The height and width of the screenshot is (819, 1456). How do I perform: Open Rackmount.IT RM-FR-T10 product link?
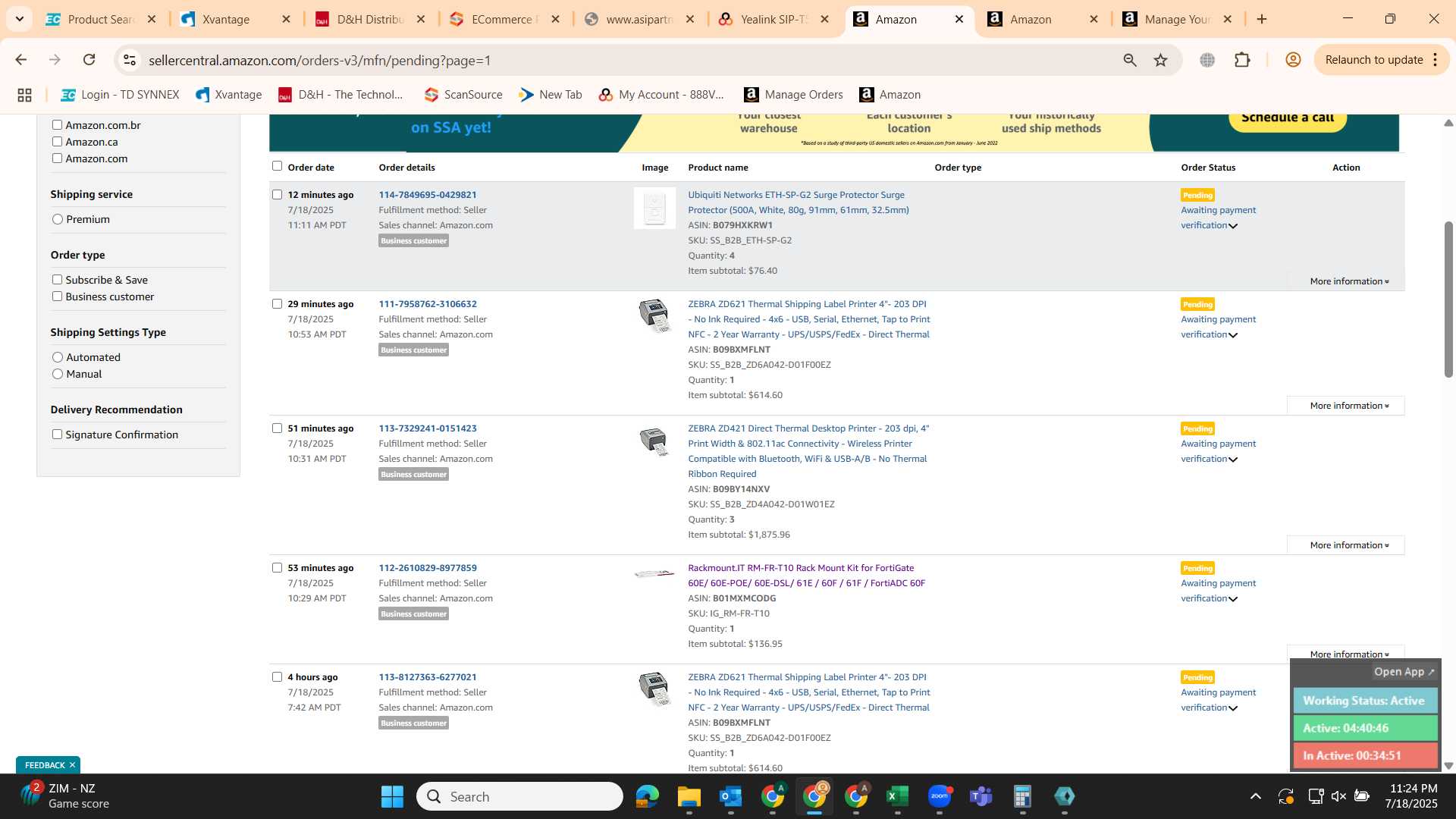(806, 576)
